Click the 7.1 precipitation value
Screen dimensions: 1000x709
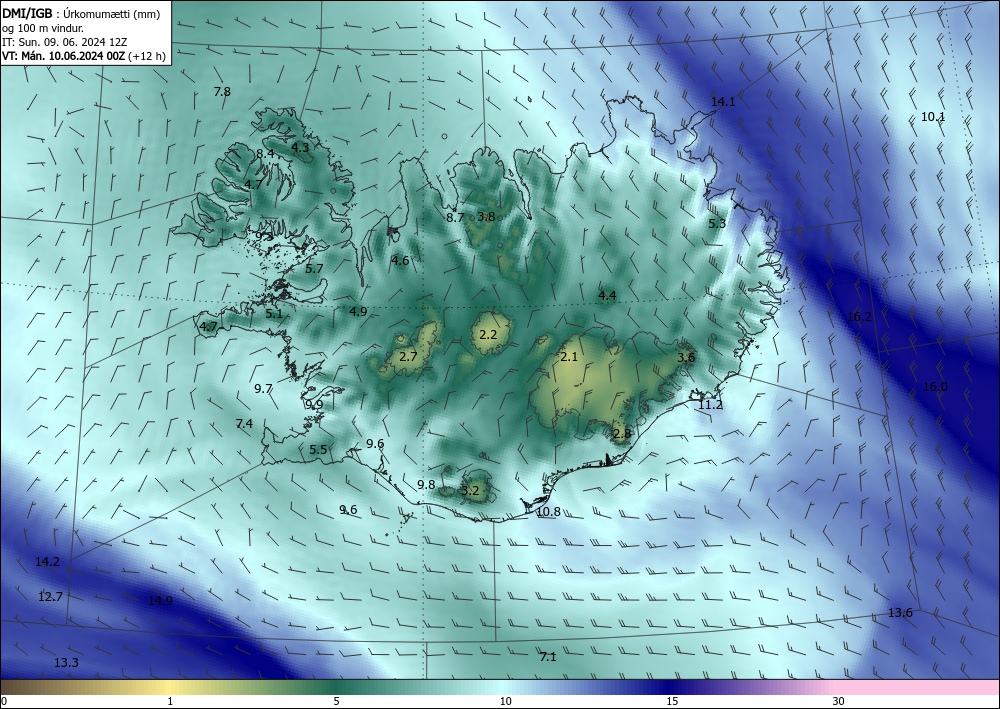click(548, 657)
